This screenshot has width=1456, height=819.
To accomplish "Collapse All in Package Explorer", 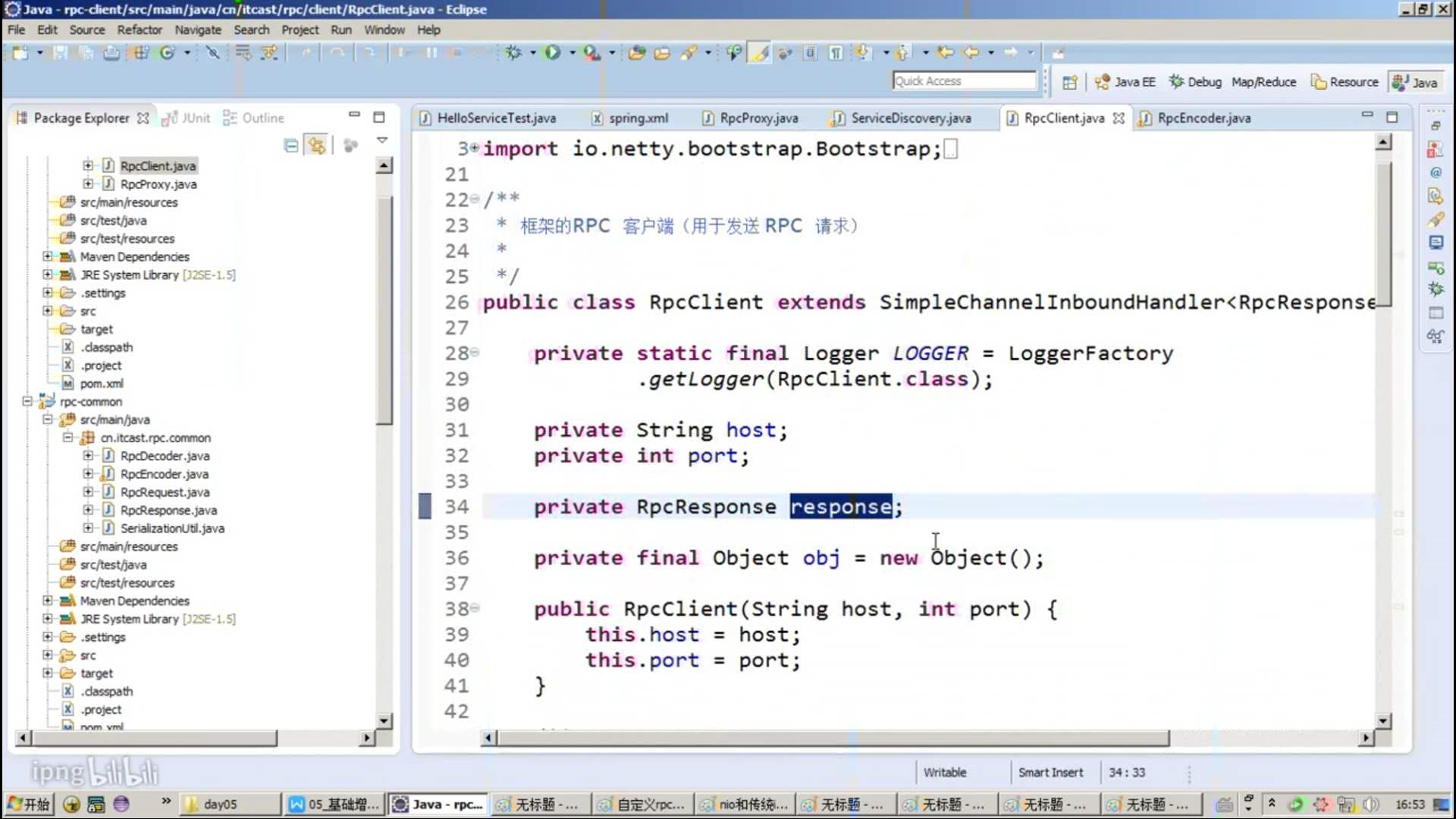I will tap(291, 146).
